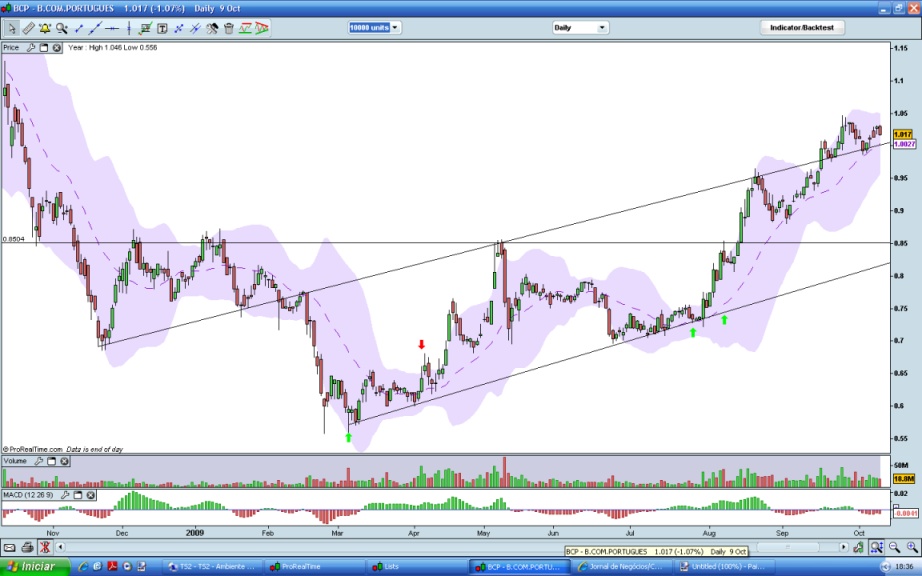922x576 pixels.
Task: Click the 0.8504 horizontal line label
Action: click(x=14, y=239)
